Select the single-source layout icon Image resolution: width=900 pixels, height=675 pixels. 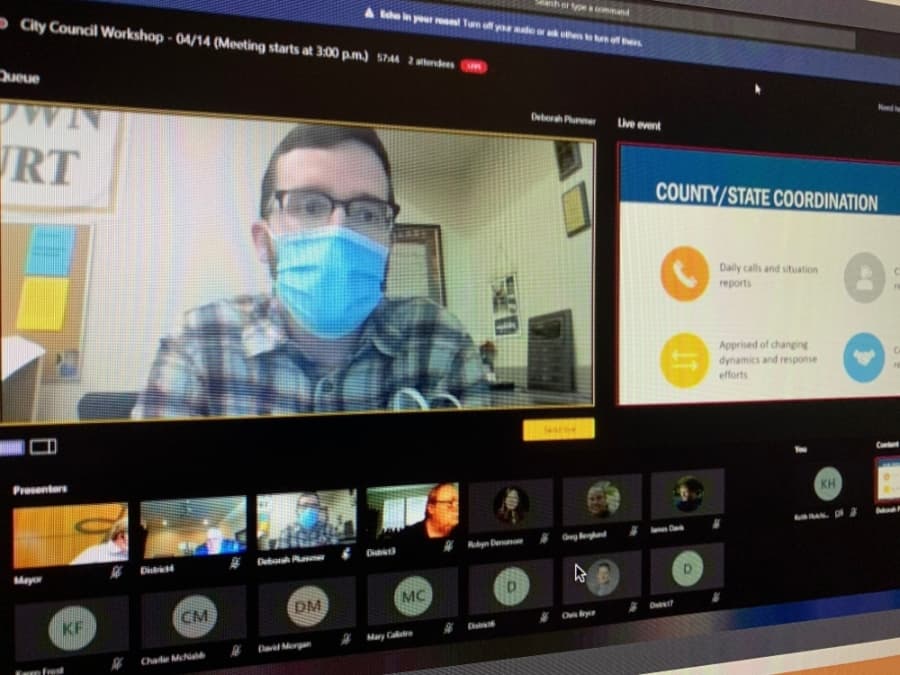(x=11, y=448)
